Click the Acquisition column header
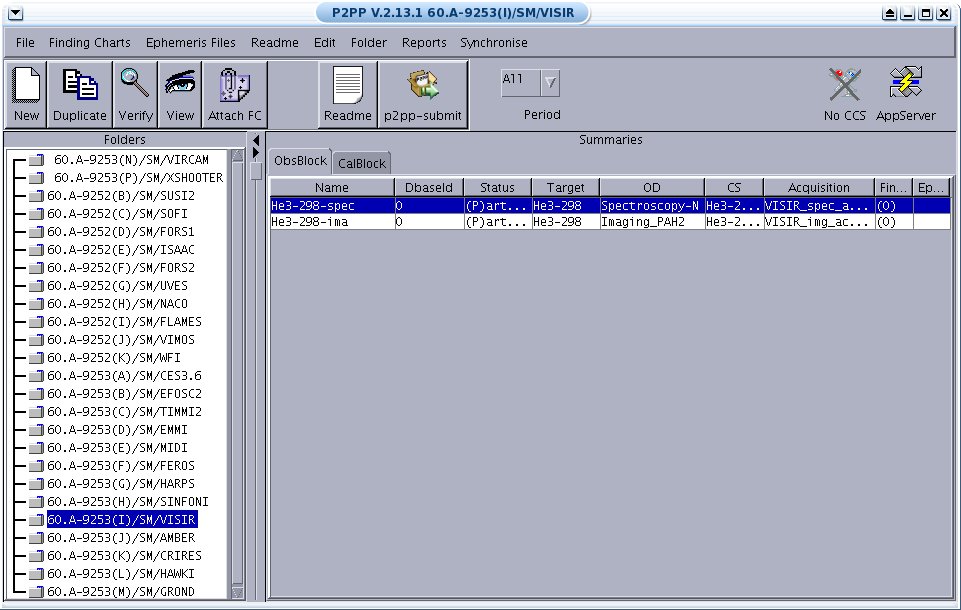The height and width of the screenshot is (610, 961). pos(819,187)
